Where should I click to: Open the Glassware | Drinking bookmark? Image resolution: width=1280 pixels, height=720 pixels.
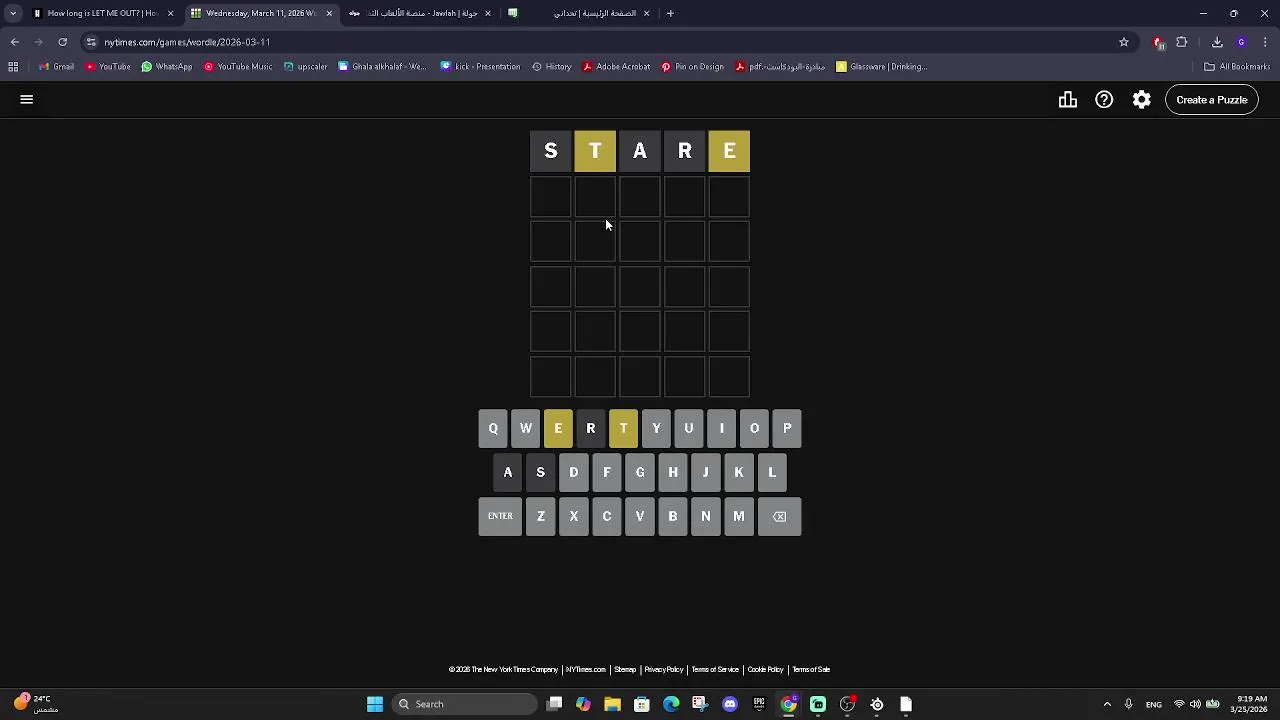(x=881, y=67)
